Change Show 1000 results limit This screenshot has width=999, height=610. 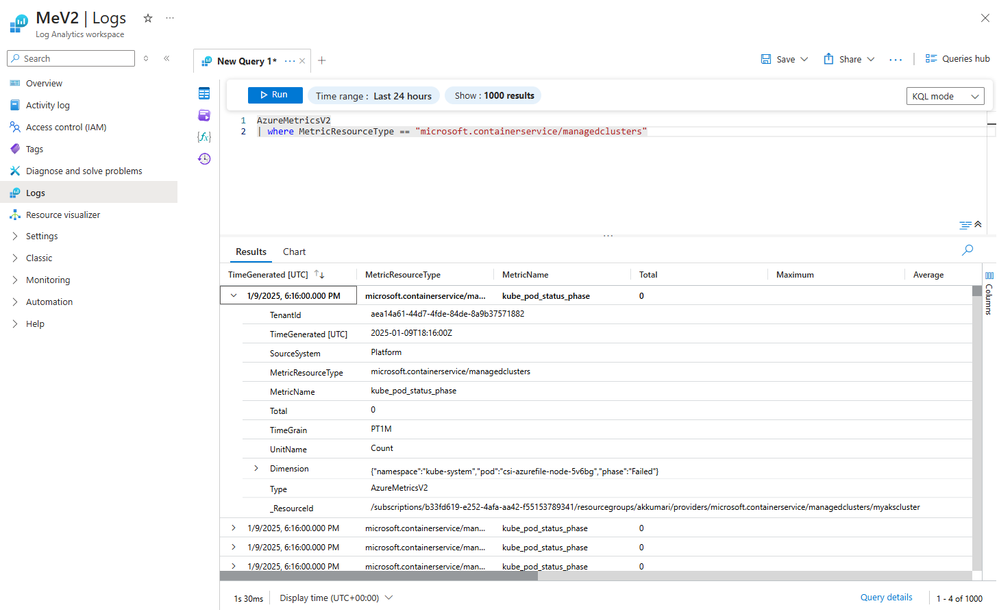494,96
